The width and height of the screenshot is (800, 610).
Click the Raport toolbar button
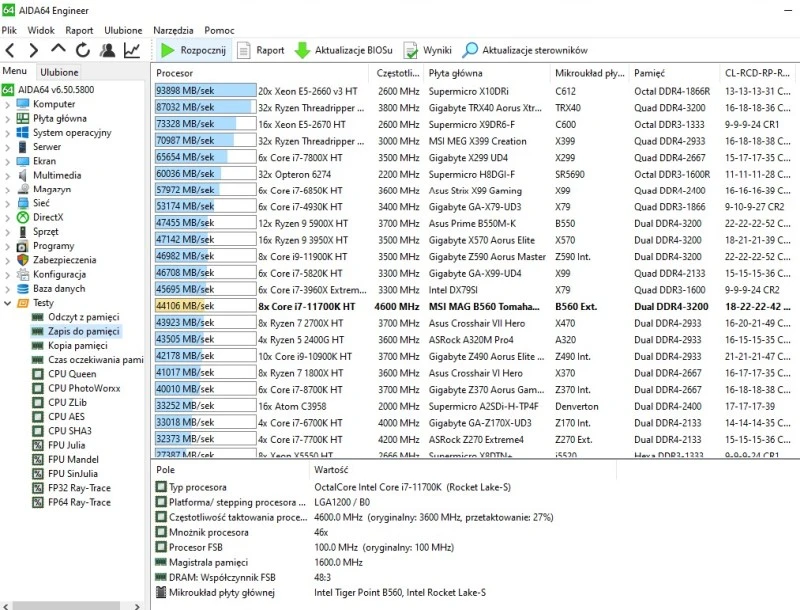point(260,50)
